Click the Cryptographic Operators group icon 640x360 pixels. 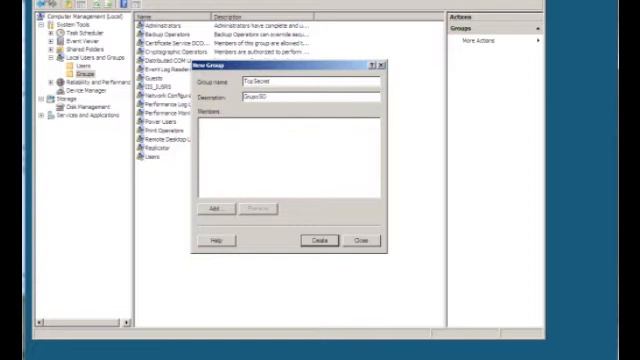pyautogui.click(x=140, y=52)
